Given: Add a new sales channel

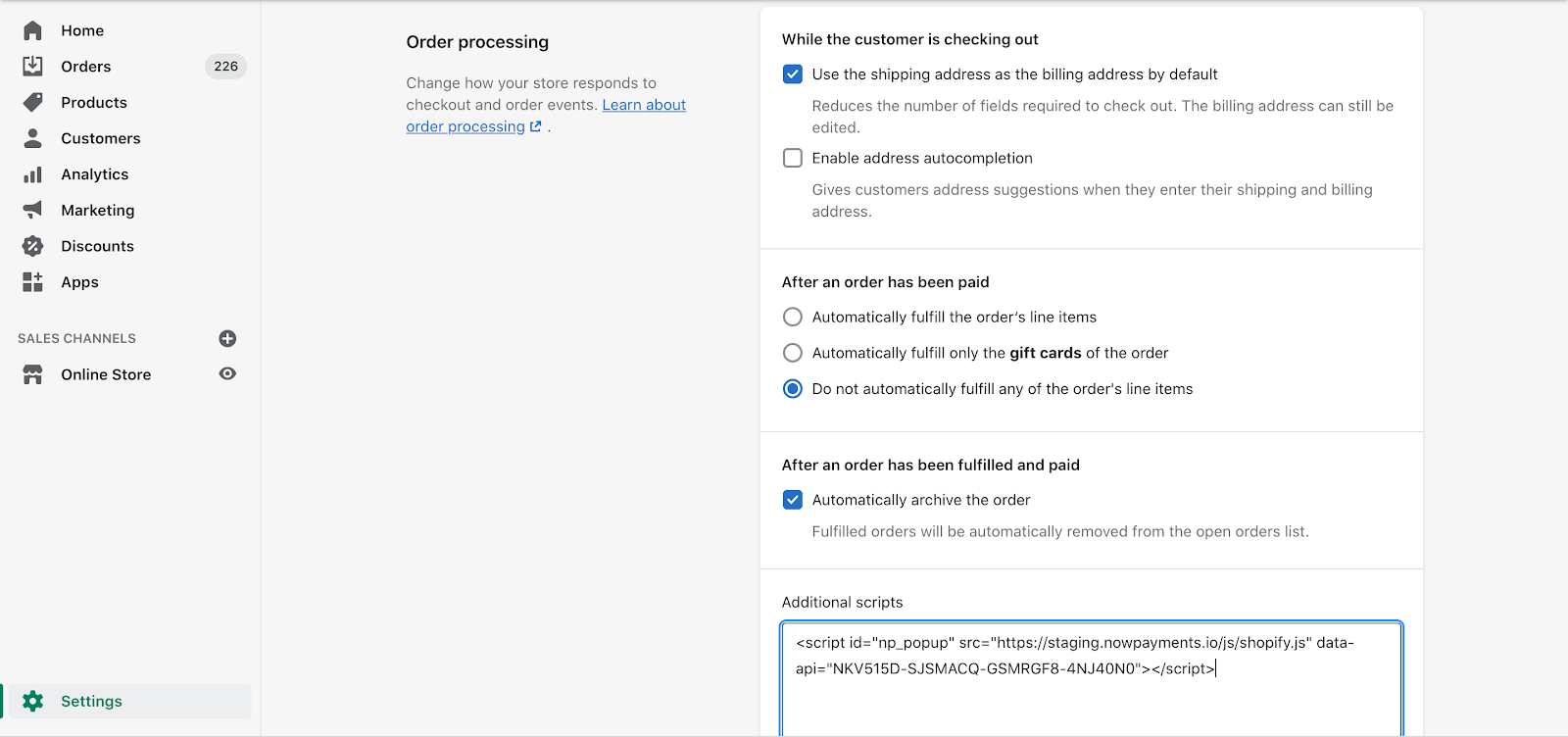Looking at the screenshot, I should pyautogui.click(x=227, y=338).
